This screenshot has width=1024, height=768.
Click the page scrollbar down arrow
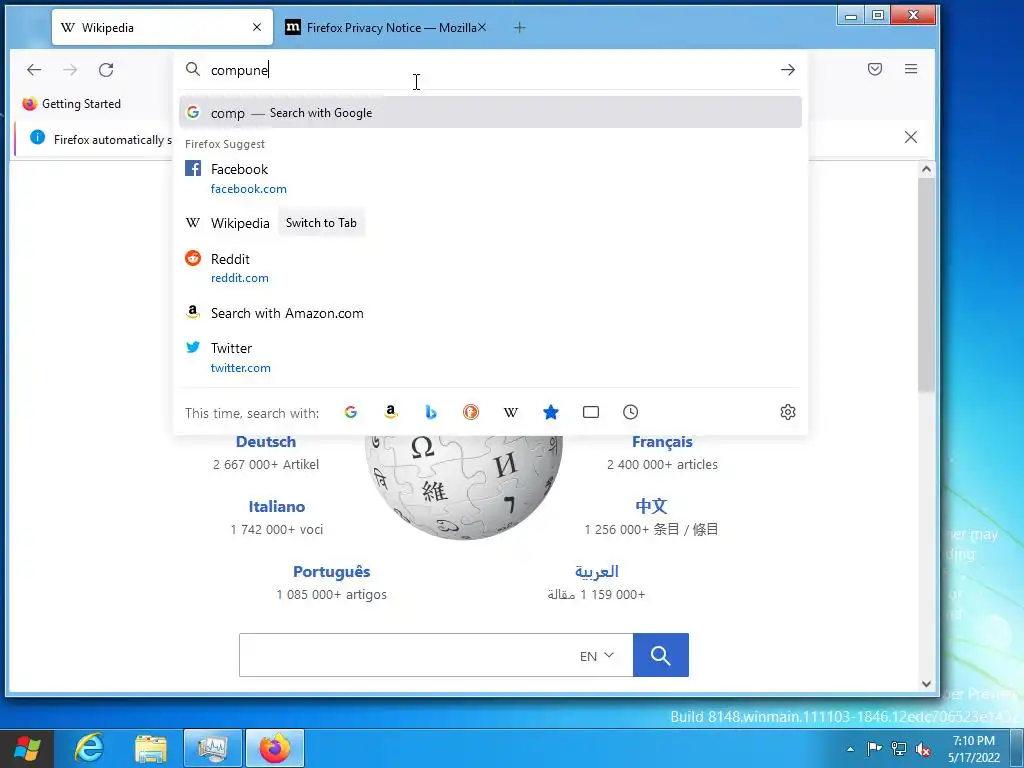click(926, 684)
